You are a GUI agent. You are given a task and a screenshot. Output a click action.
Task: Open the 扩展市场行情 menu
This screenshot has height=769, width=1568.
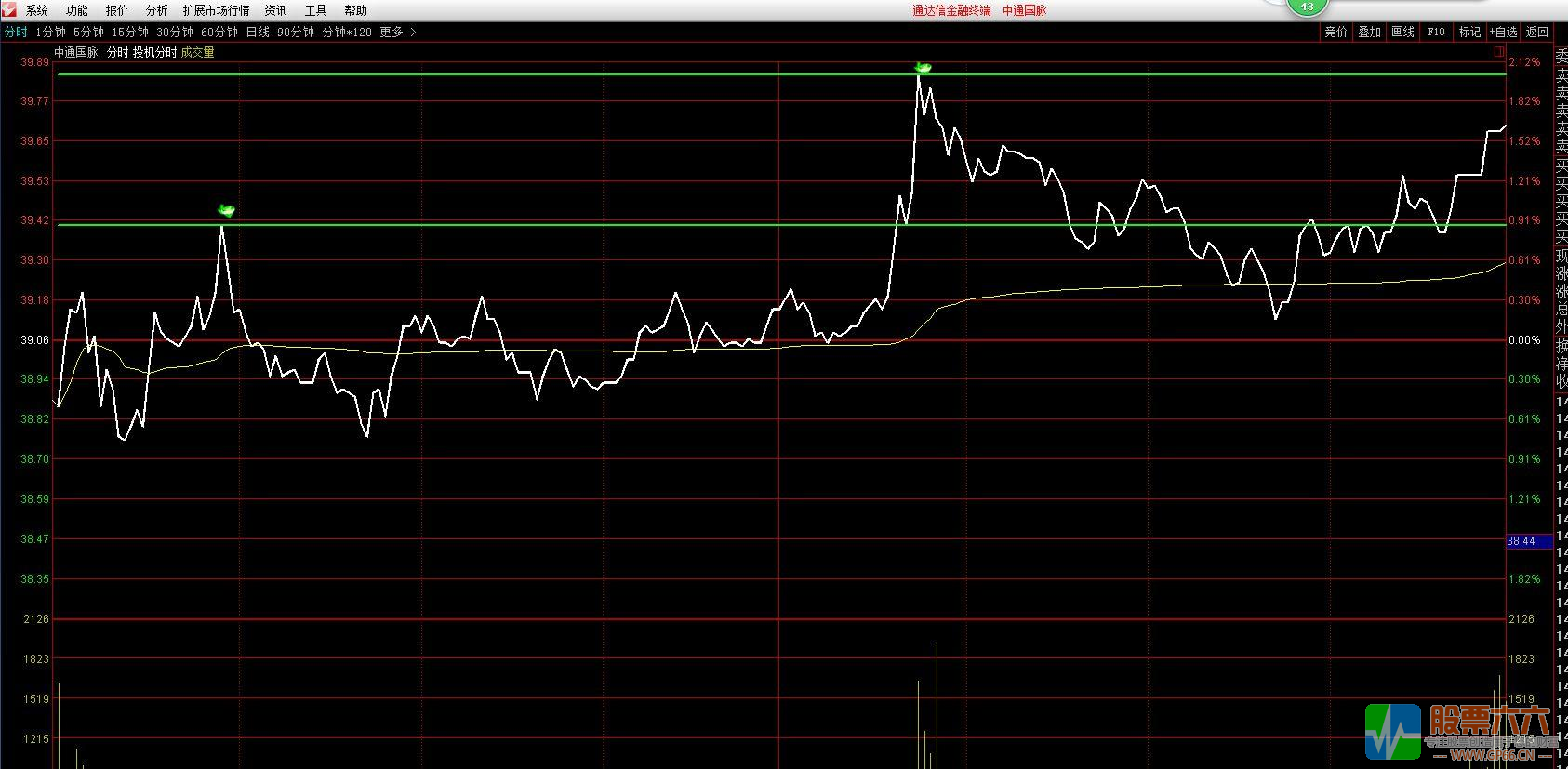click(x=217, y=10)
